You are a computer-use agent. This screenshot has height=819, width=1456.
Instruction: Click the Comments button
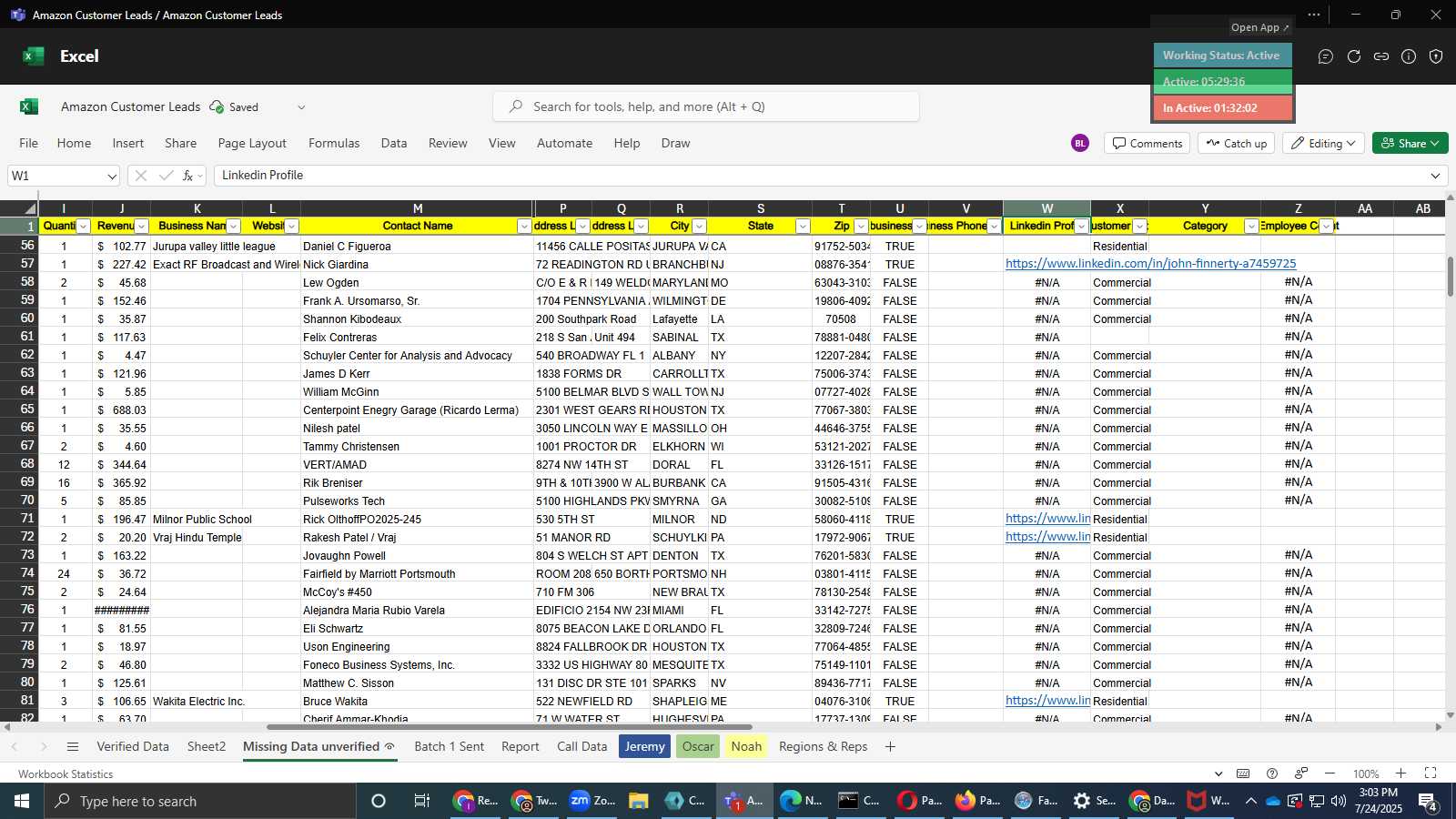click(1147, 144)
